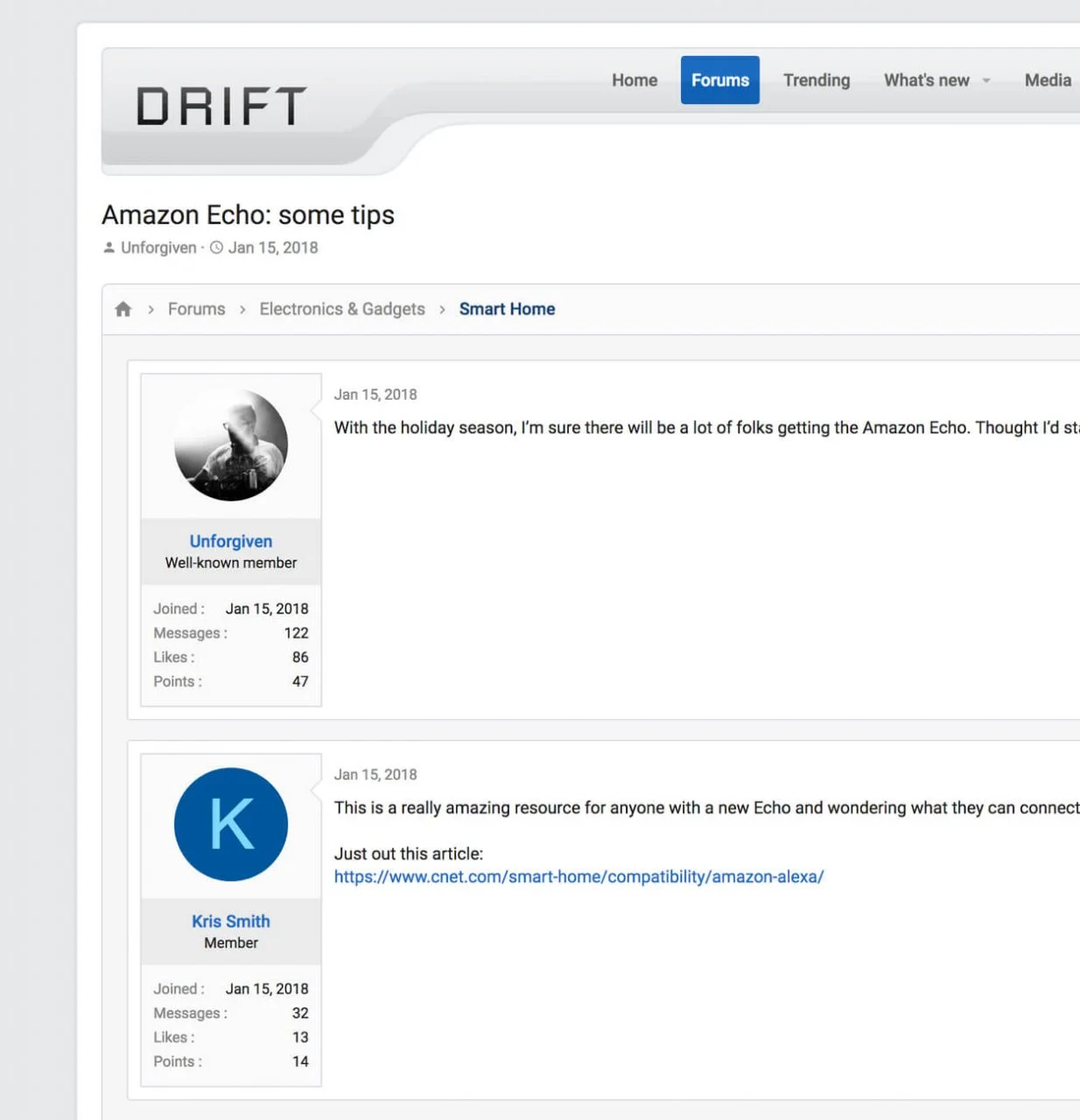This screenshot has height=1120, width=1080.
Task: Open the cnet.com Amazon Alexa article link
Action: point(579,877)
